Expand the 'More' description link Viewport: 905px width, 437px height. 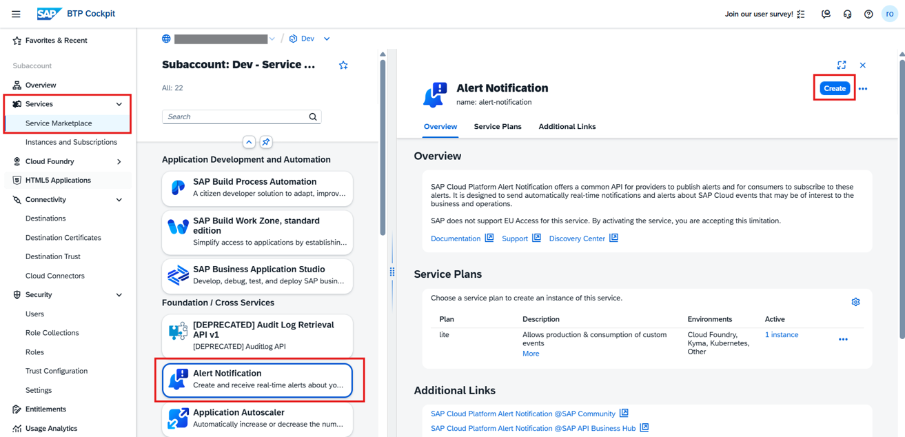click(x=530, y=353)
